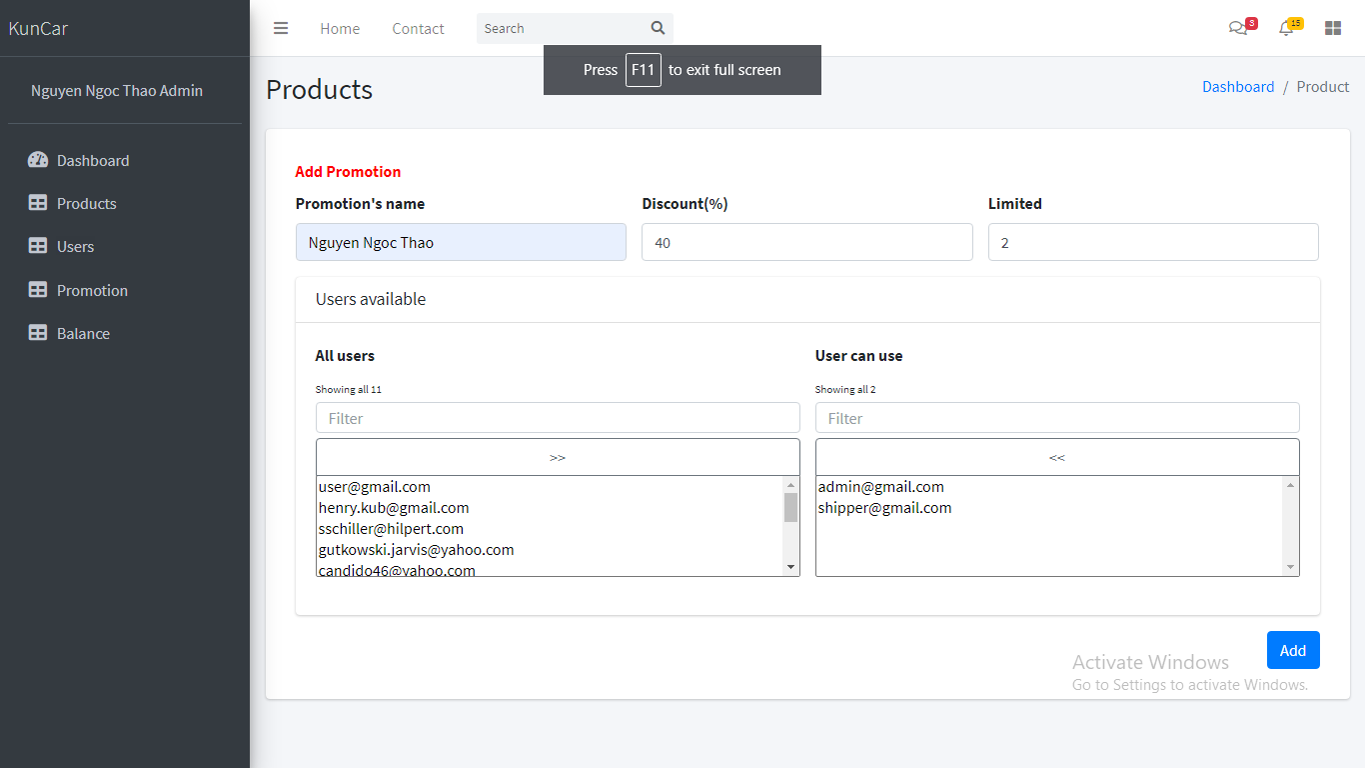Click the Products table icon in sidebar

(x=38, y=203)
